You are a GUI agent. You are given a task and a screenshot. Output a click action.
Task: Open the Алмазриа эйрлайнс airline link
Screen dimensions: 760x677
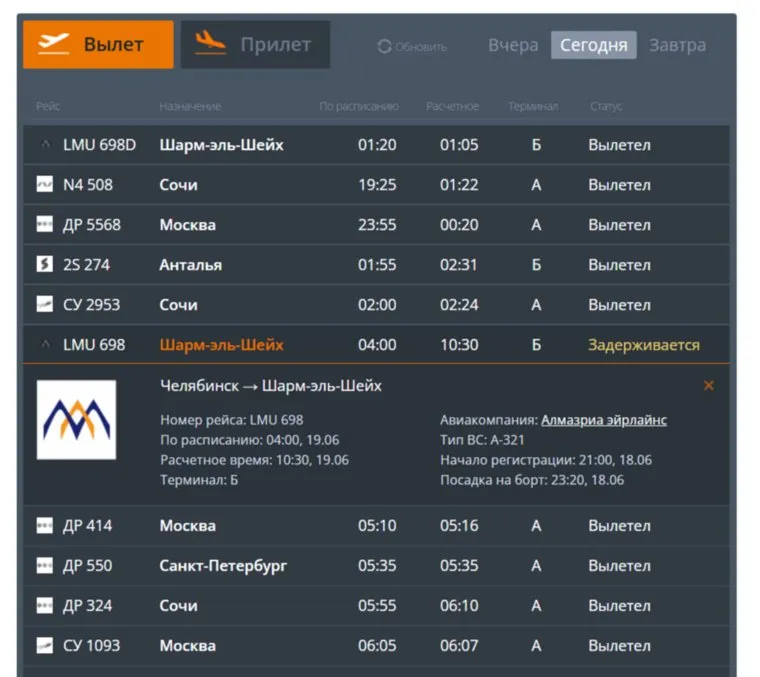click(603, 420)
